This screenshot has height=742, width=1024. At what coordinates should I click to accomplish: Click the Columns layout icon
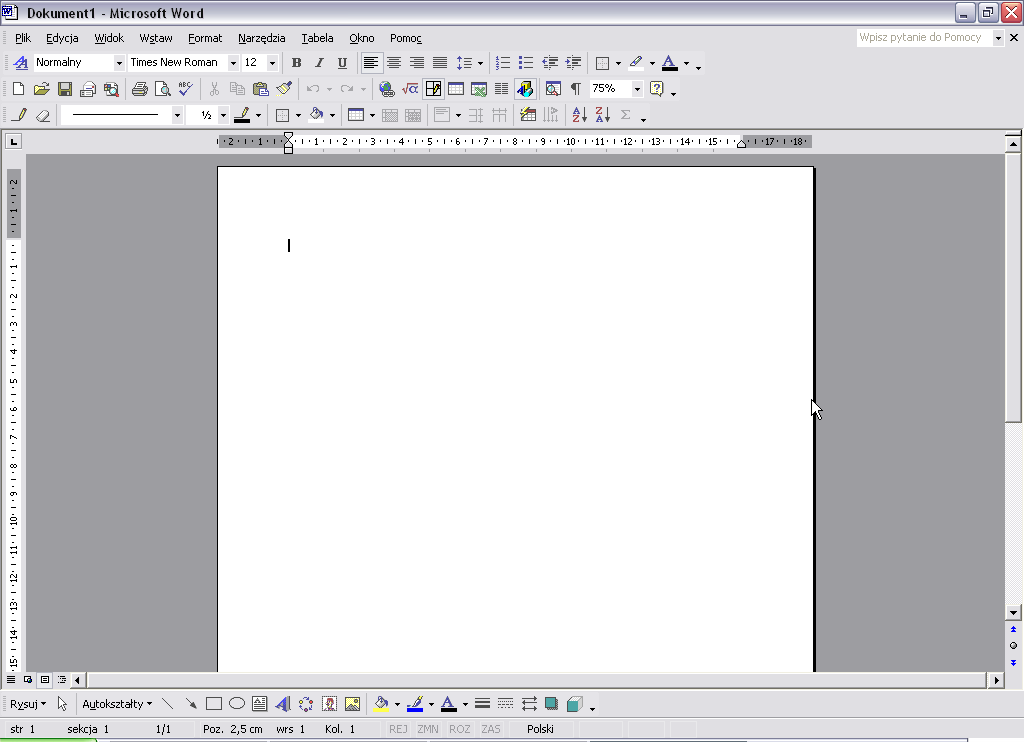(x=502, y=89)
